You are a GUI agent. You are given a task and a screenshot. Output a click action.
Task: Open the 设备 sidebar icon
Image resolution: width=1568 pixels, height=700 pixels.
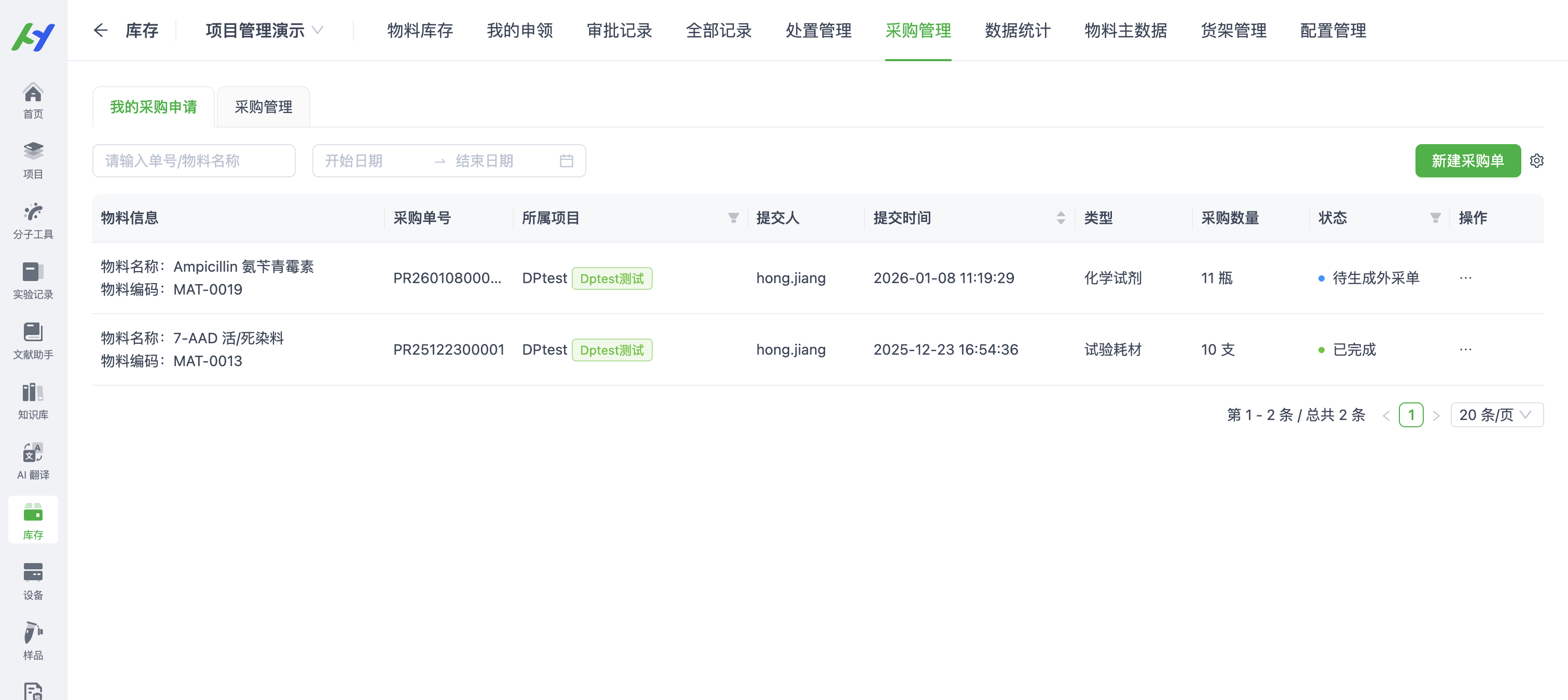point(33,581)
